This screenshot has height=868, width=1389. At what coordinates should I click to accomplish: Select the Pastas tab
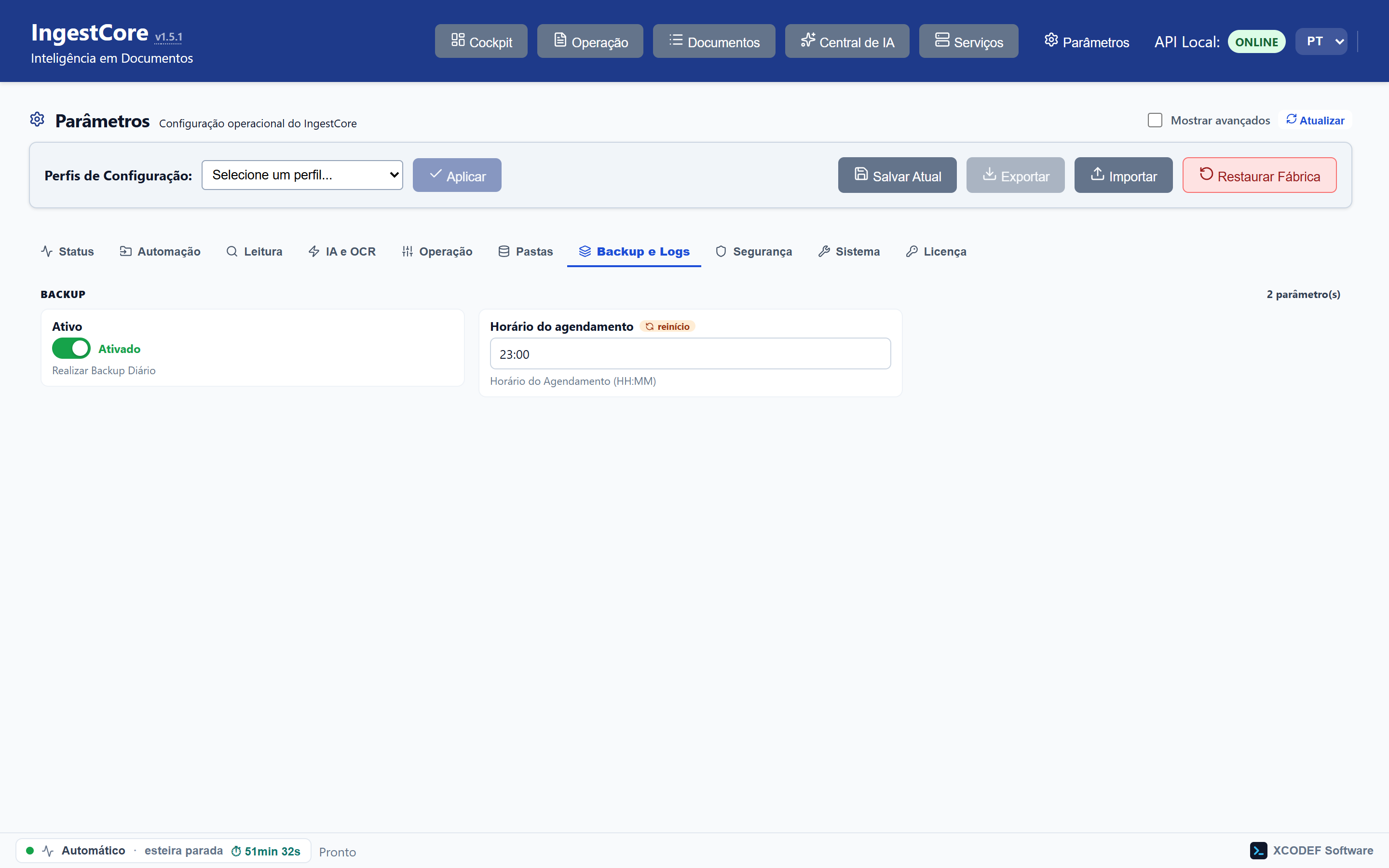point(525,251)
